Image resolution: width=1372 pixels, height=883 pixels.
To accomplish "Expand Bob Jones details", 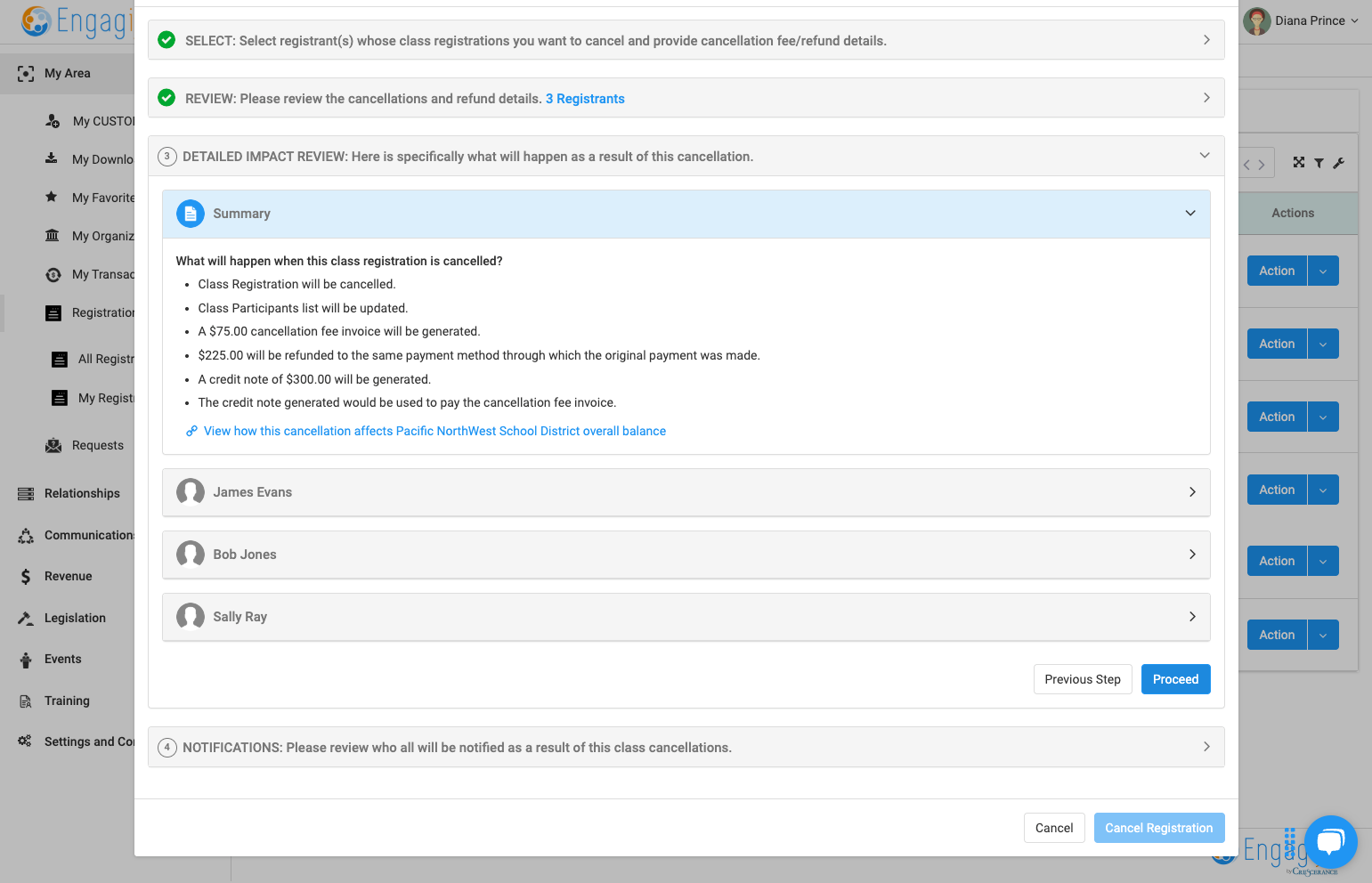I will click(x=686, y=555).
